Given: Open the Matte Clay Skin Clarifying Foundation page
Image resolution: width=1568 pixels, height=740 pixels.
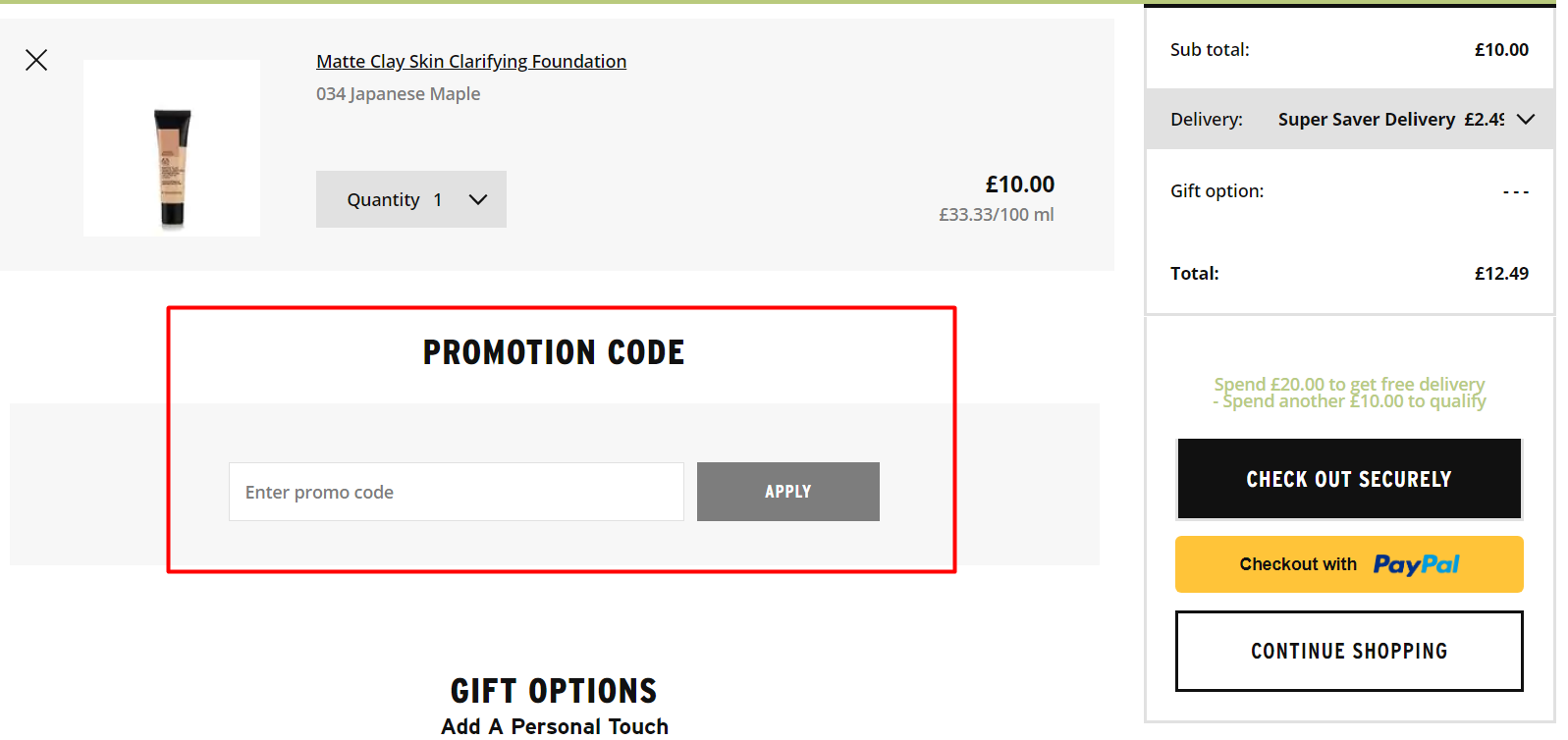Looking at the screenshot, I should [x=471, y=61].
